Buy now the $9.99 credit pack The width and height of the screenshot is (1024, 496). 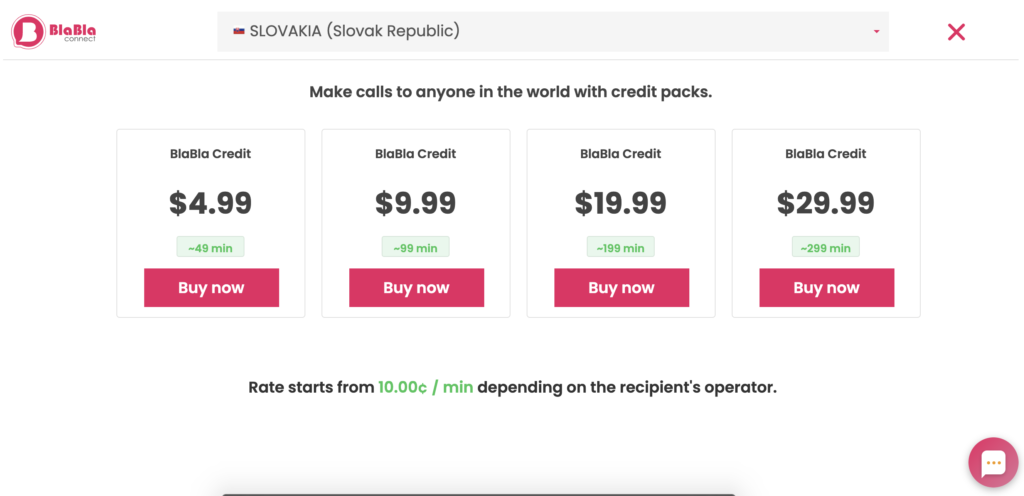[x=416, y=288]
